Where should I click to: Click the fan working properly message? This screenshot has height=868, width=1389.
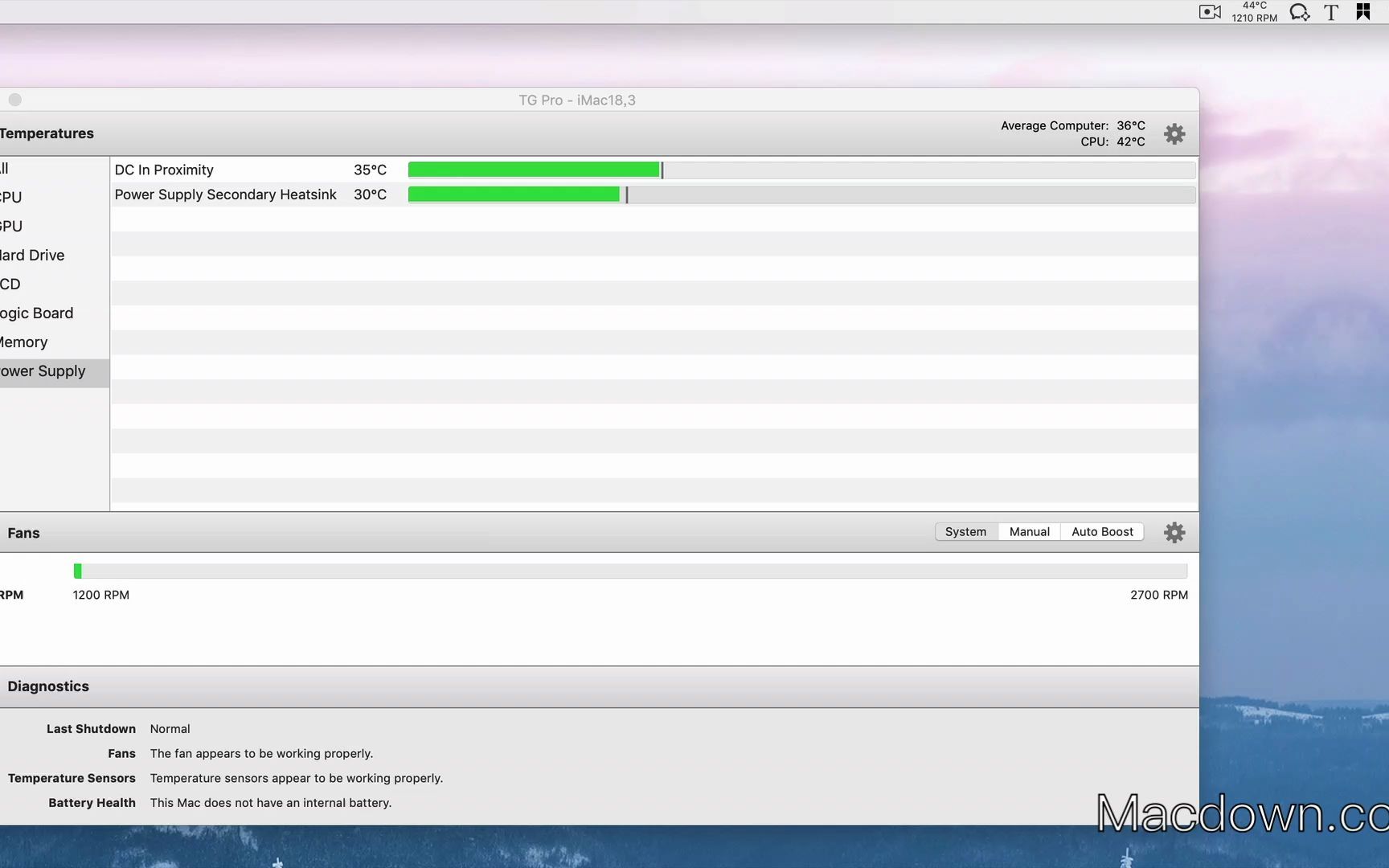(x=261, y=754)
